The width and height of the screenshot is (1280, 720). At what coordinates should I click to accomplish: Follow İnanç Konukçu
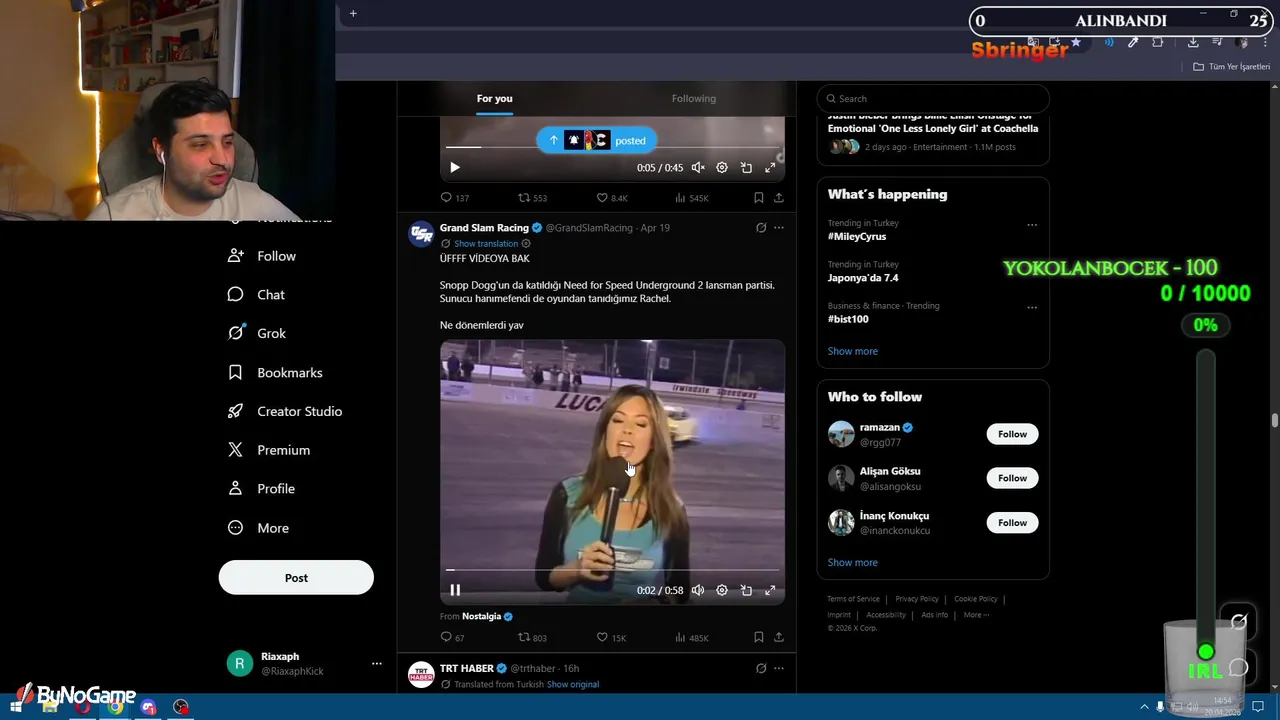click(1012, 523)
